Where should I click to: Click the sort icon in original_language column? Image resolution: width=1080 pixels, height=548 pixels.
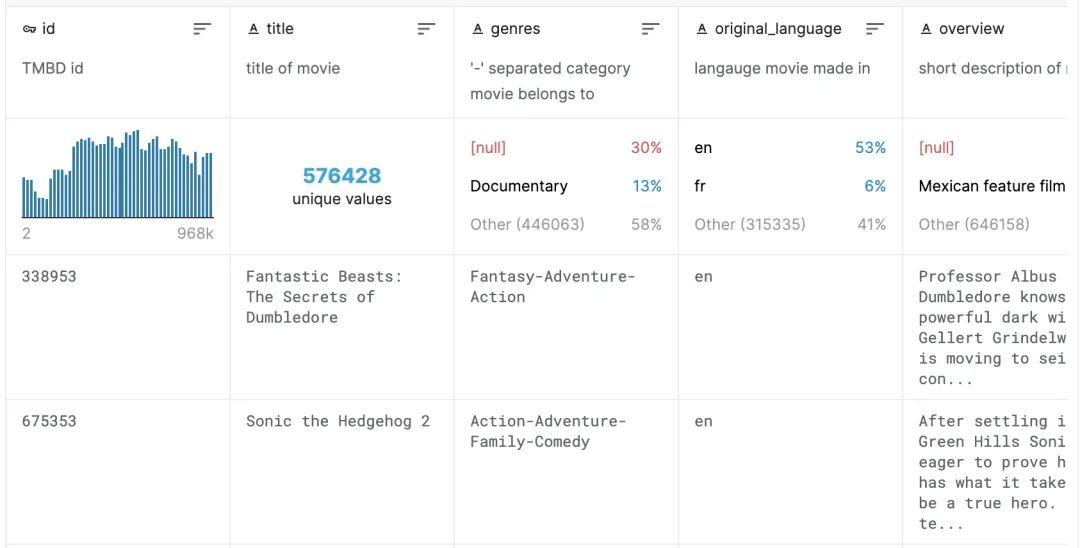[874, 29]
